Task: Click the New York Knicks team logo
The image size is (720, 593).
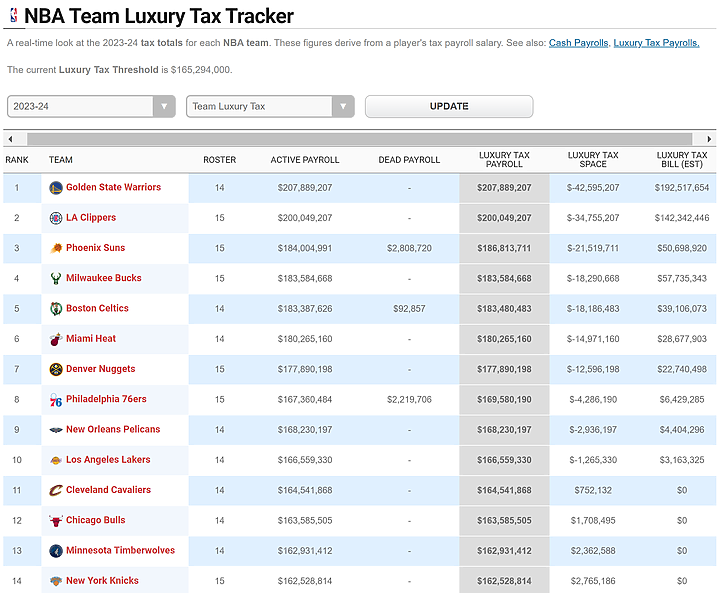Action: pos(56,581)
